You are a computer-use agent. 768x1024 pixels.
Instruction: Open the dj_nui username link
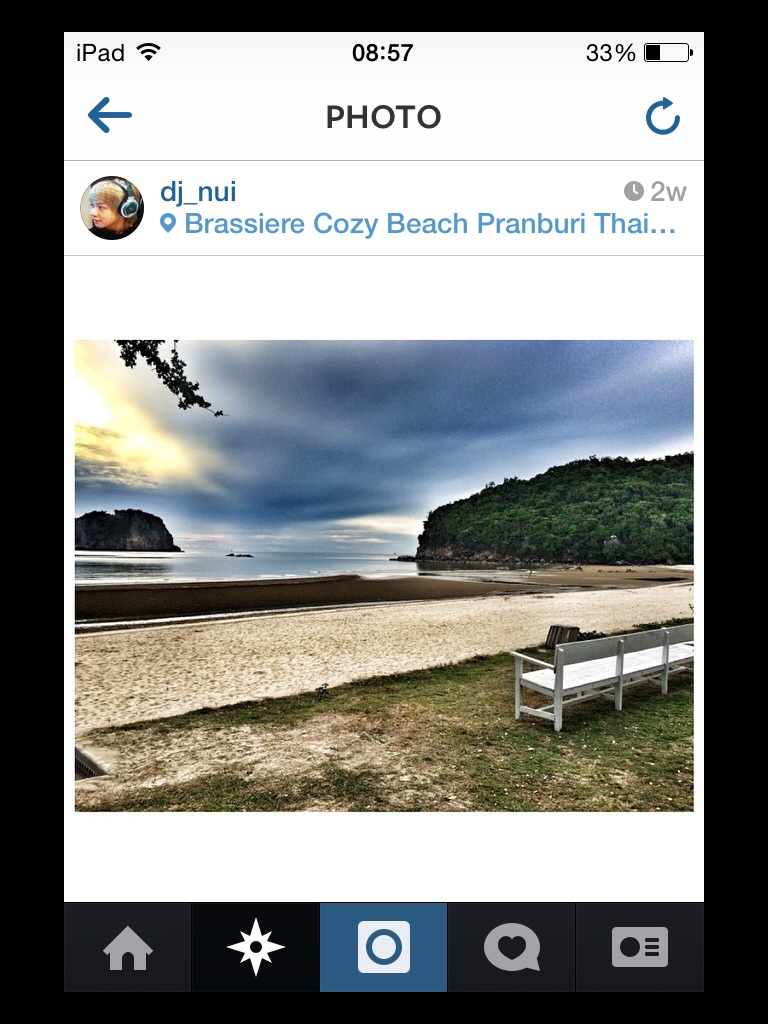(198, 192)
